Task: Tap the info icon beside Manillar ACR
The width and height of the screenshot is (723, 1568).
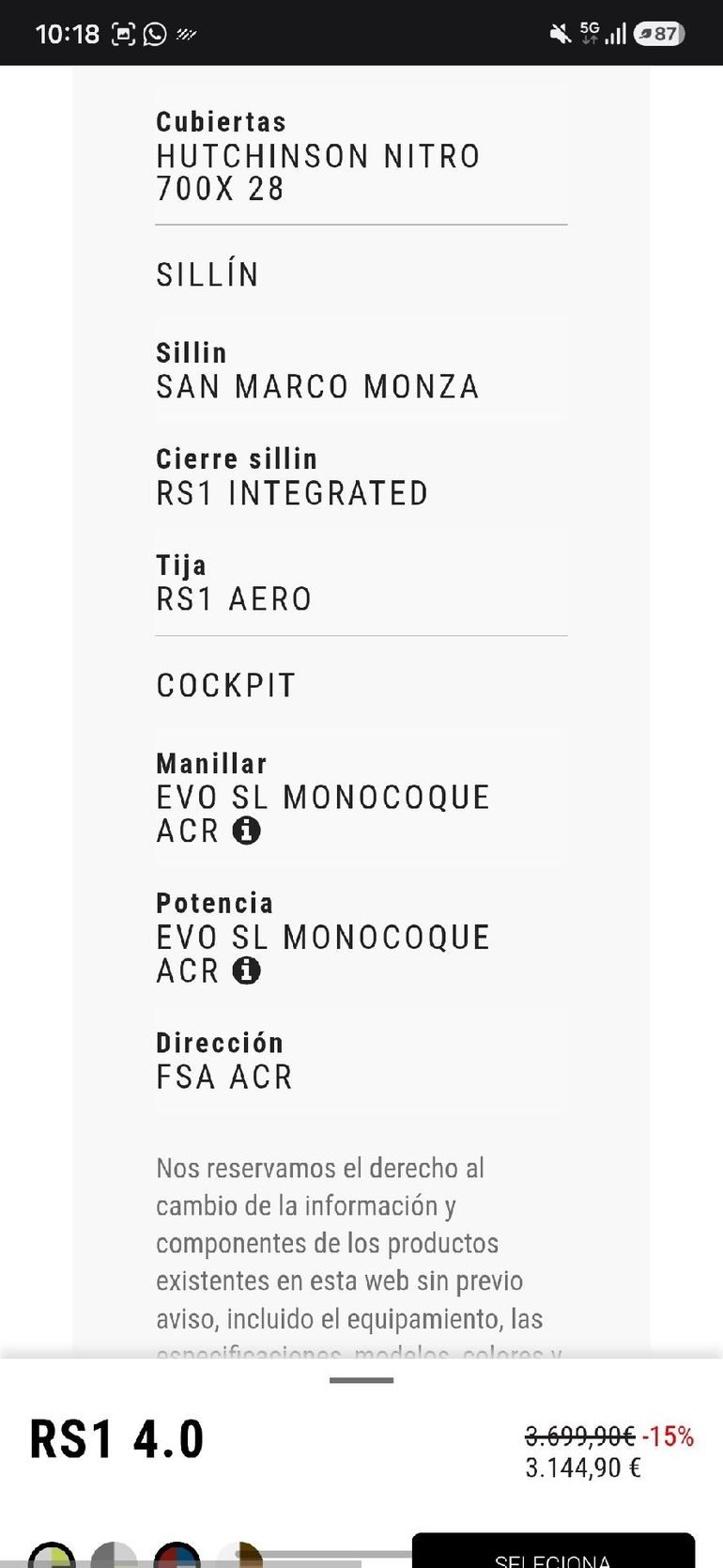Action: [246, 831]
